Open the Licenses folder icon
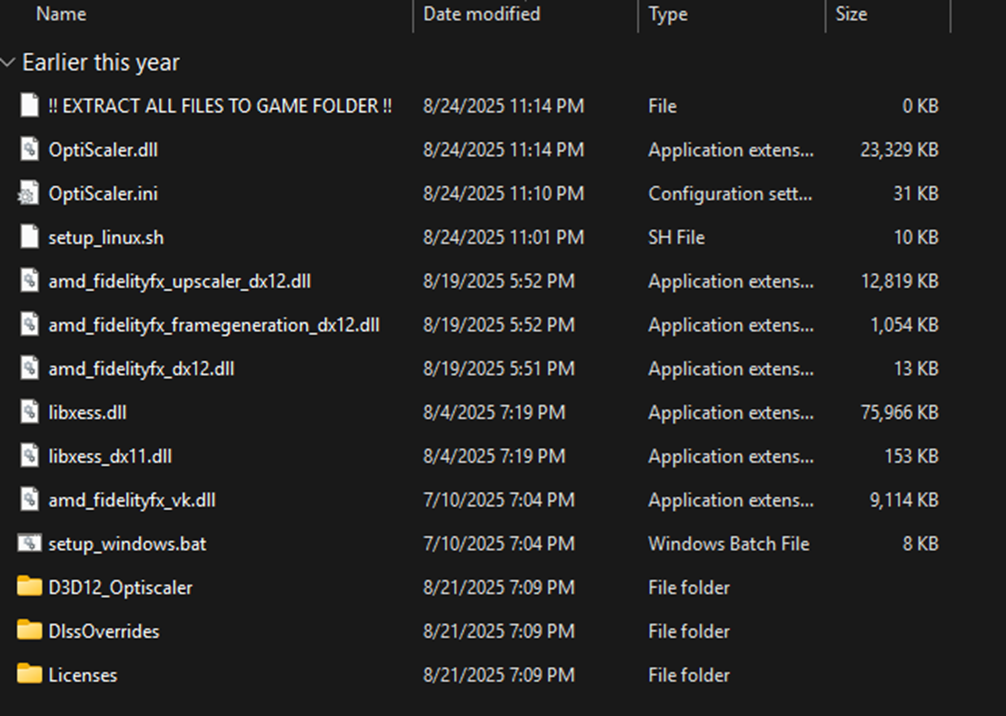 point(30,675)
